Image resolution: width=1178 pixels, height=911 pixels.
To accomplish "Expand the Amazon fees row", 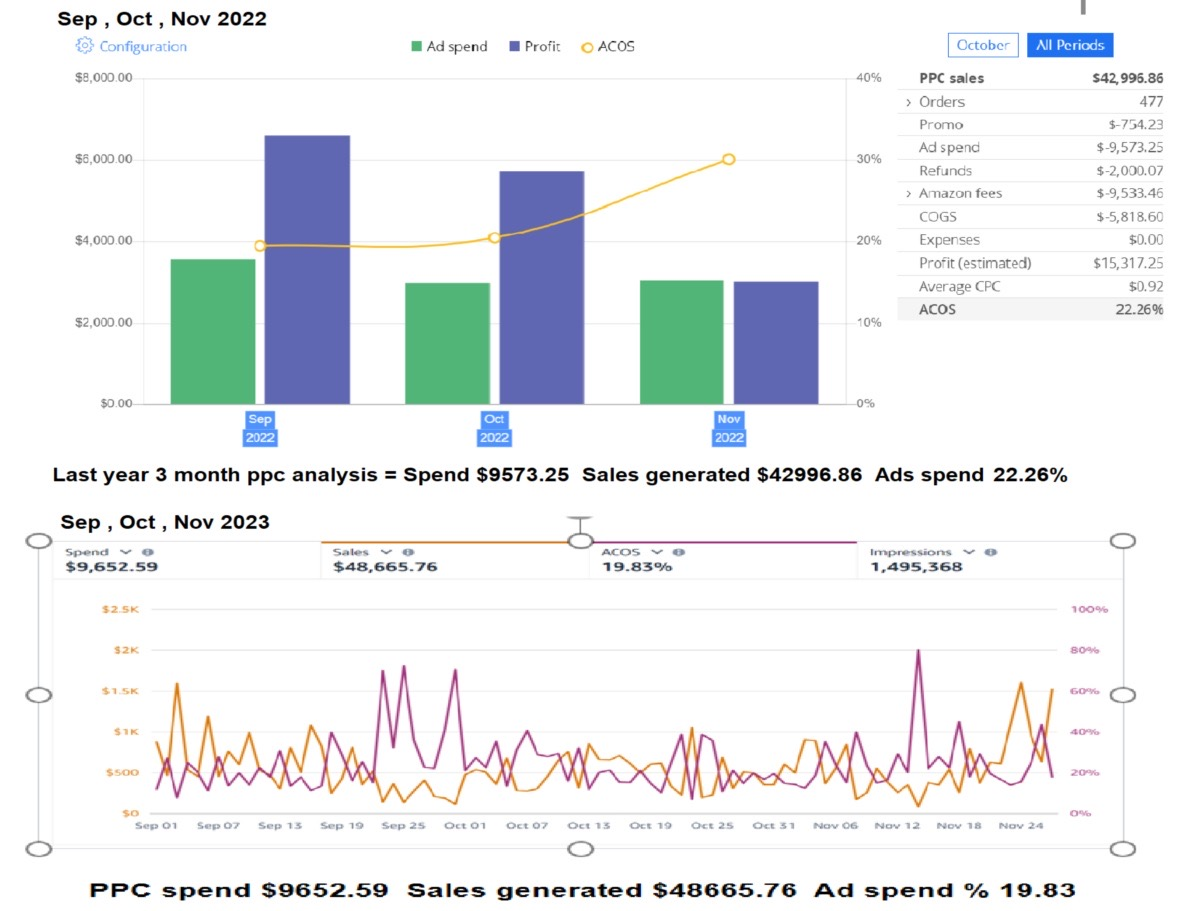I will tap(908, 194).
